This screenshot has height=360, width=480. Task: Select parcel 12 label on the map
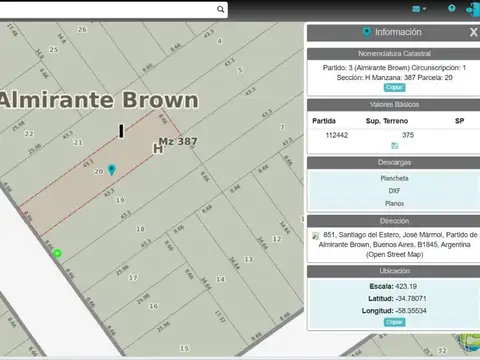(277, 239)
